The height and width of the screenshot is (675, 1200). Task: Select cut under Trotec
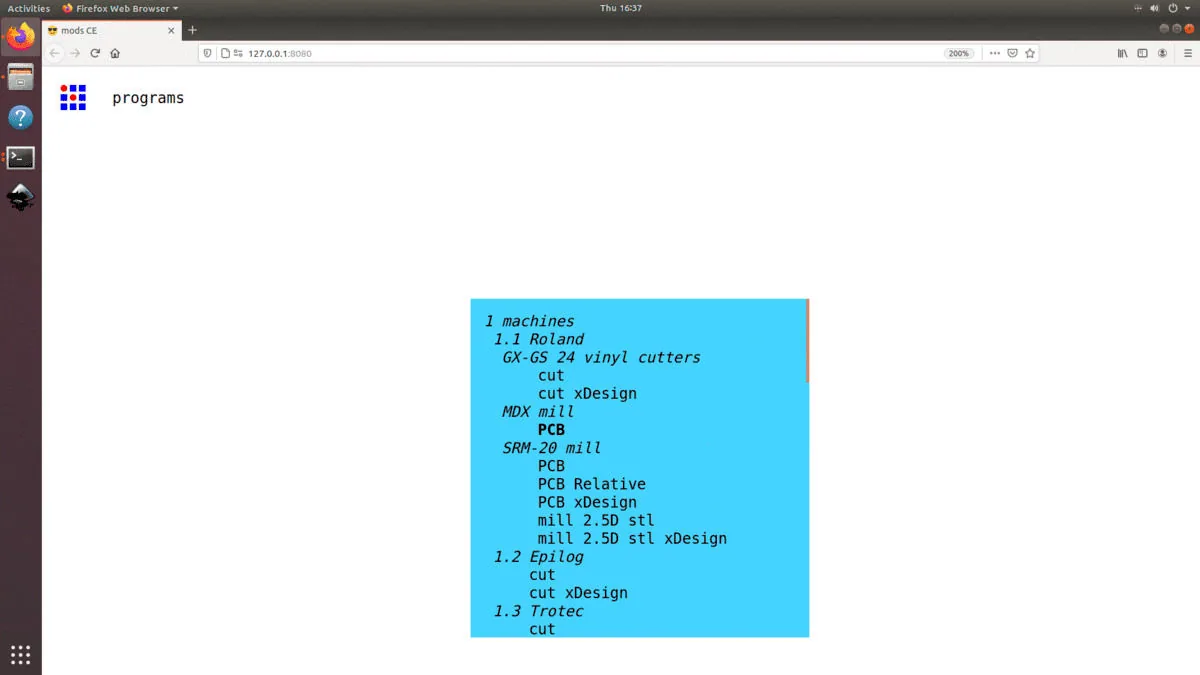(x=542, y=629)
